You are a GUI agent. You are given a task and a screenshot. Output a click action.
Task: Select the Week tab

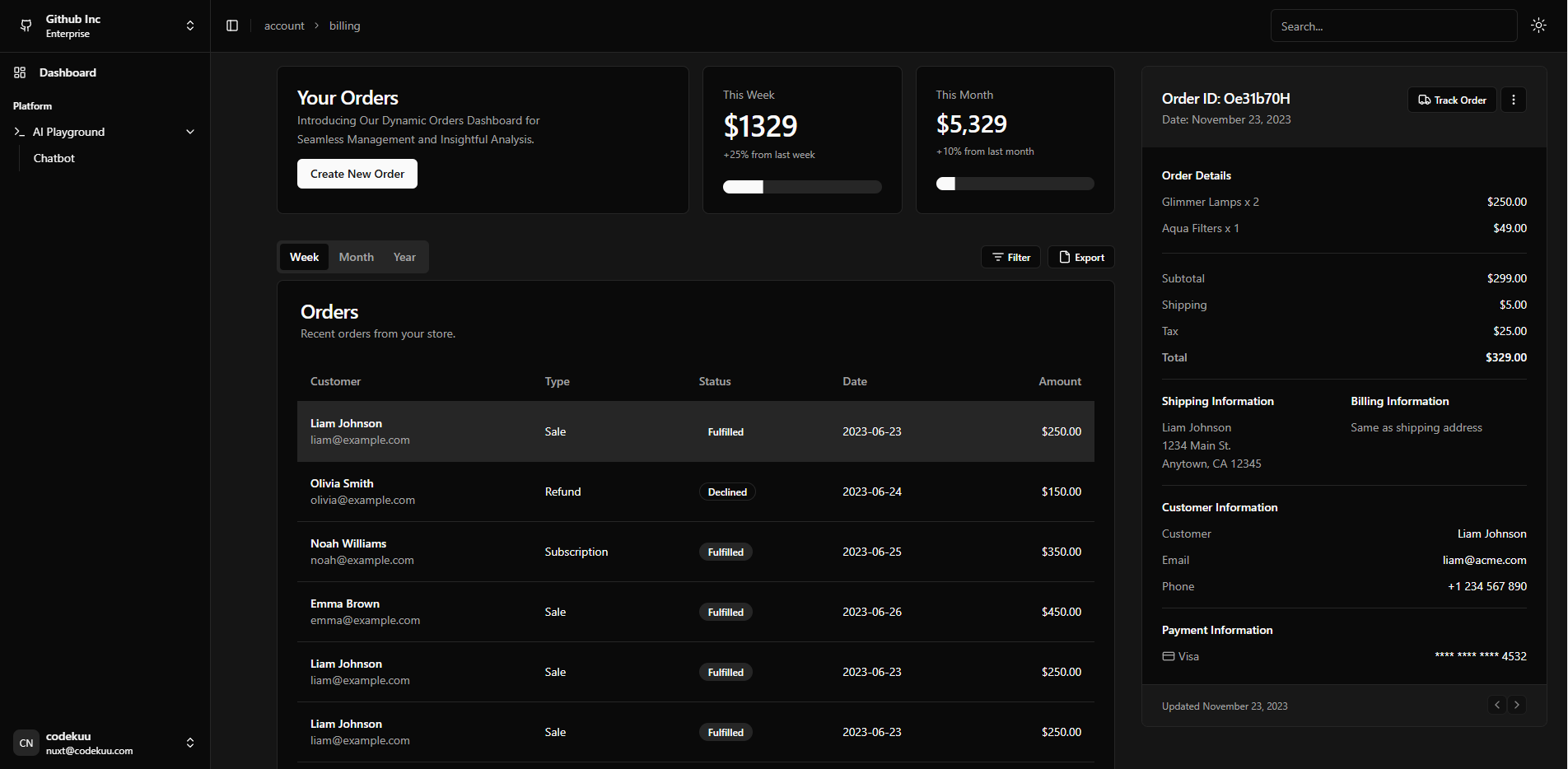(x=304, y=257)
